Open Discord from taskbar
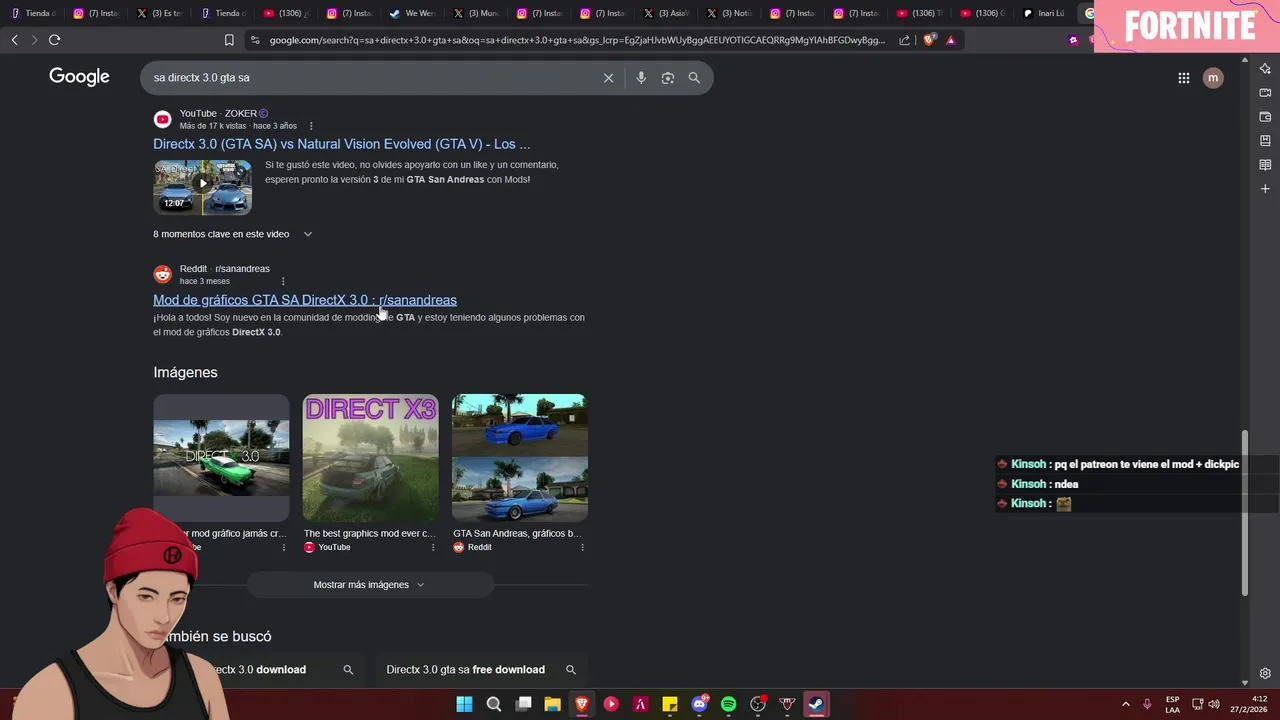This screenshot has width=1280, height=720. click(x=699, y=704)
